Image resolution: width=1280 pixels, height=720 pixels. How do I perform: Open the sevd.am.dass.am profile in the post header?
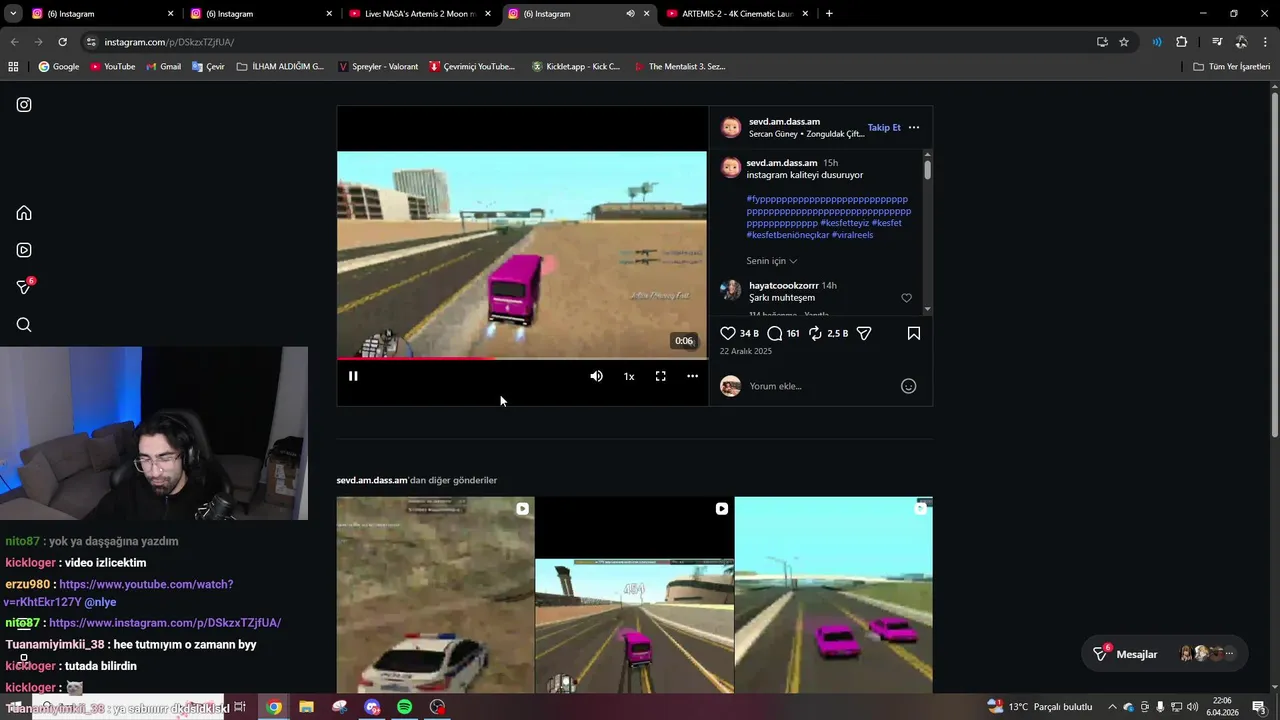784,122
